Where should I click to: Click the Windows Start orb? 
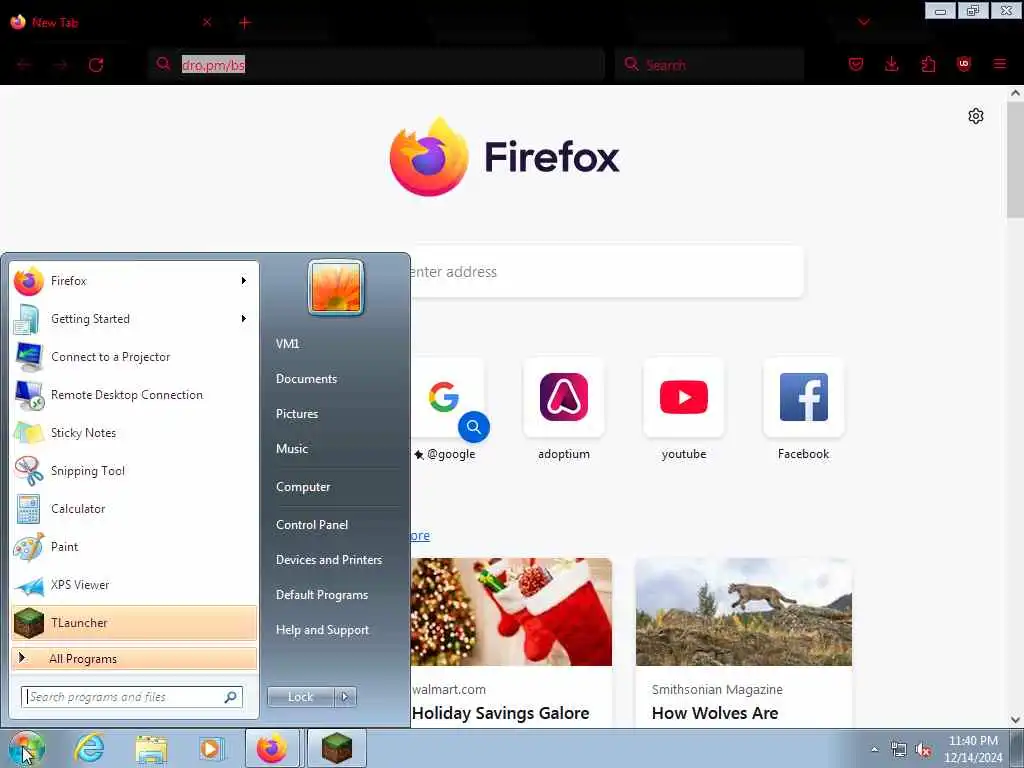tap(26, 748)
